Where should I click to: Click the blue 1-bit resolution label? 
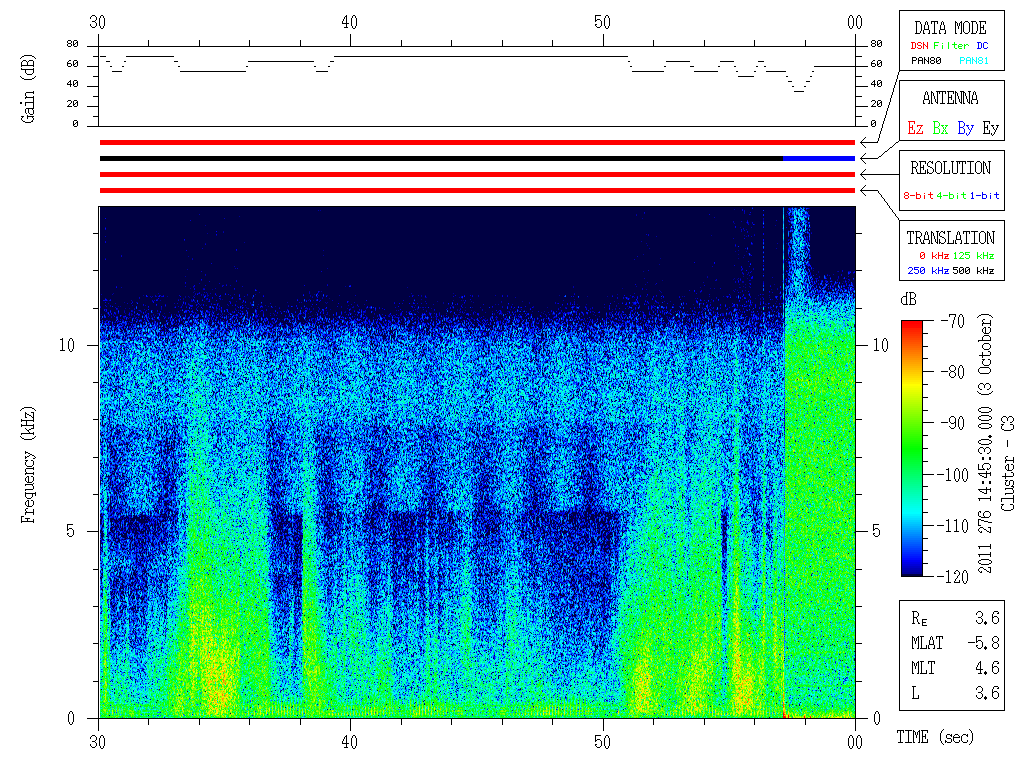984,195
